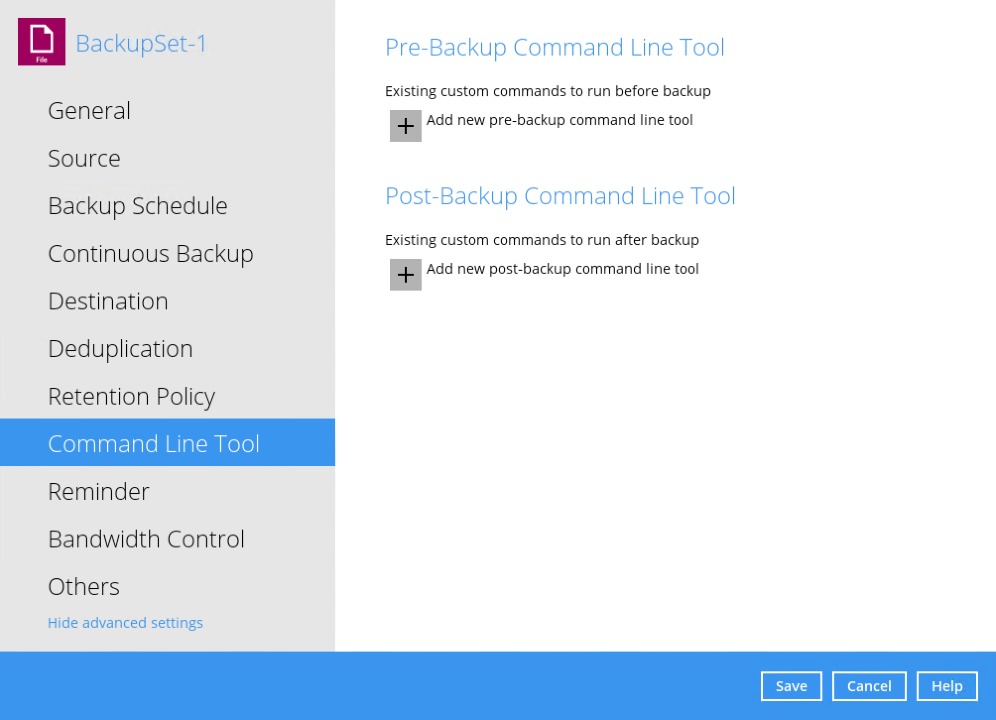Screen dimensions: 996x720
Task: Click the Pre-Backup Command Line Tool heading
Action: pyautogui.click(x=554, y=47)
